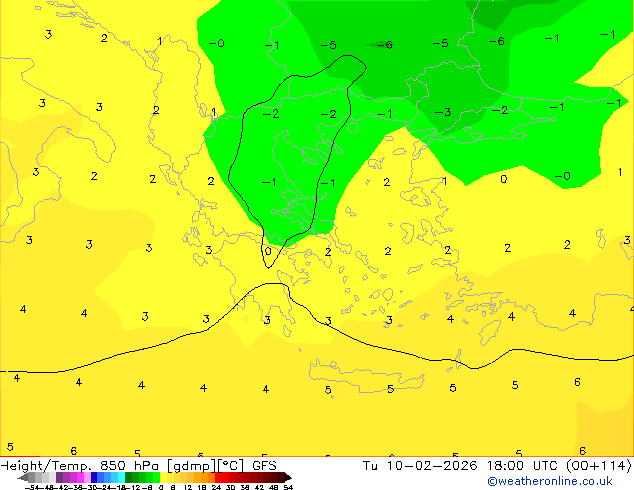The image size is (634, 490).
Task: Click the date 'Tu 10-02-2026'
Action: click(x=420, y=466)
